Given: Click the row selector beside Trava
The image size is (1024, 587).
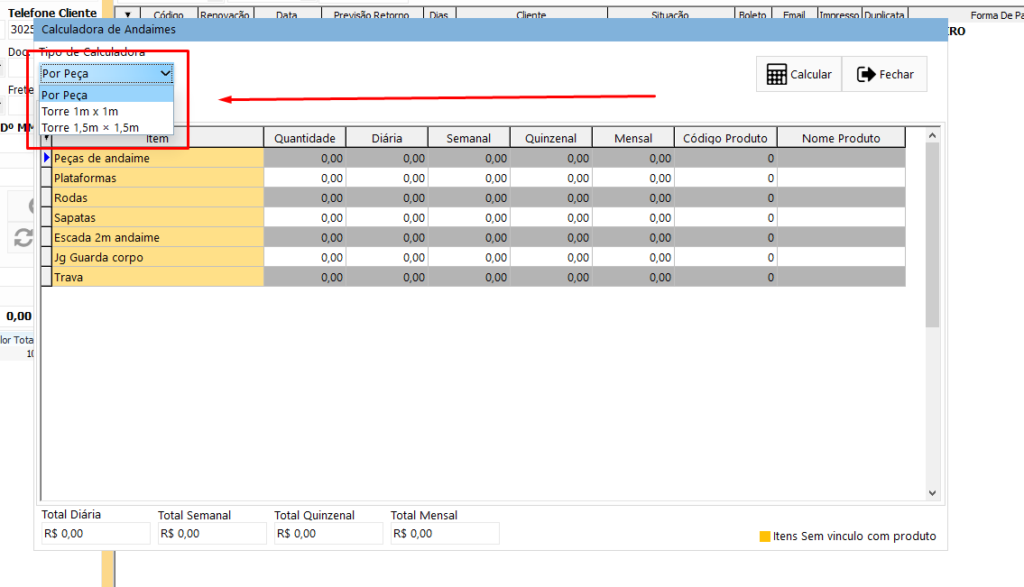Looking at the screenshot, I should coord(46,277).
